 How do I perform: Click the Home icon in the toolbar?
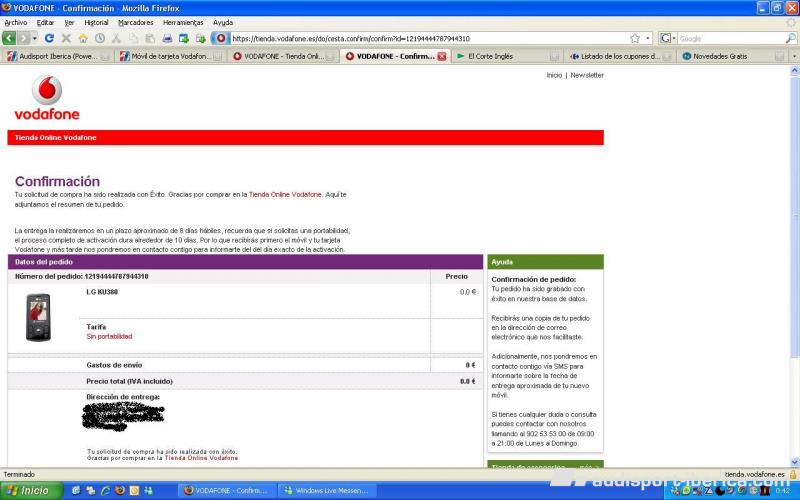coord(83,38)
